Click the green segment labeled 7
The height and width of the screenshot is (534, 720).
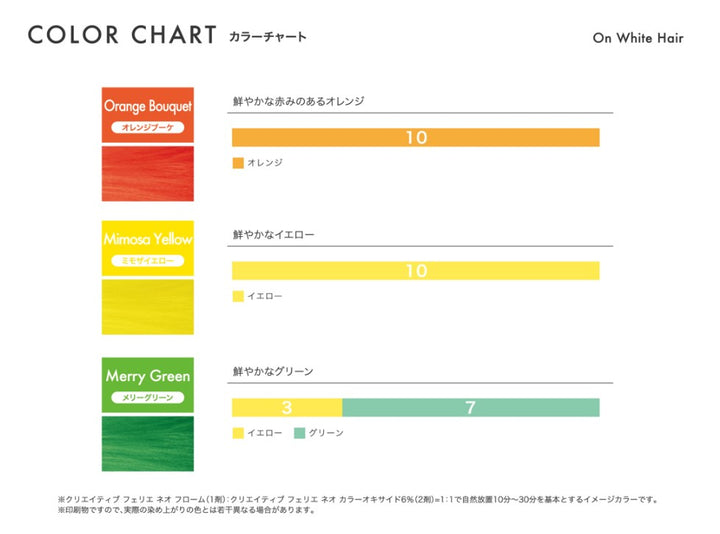(470, 407)
